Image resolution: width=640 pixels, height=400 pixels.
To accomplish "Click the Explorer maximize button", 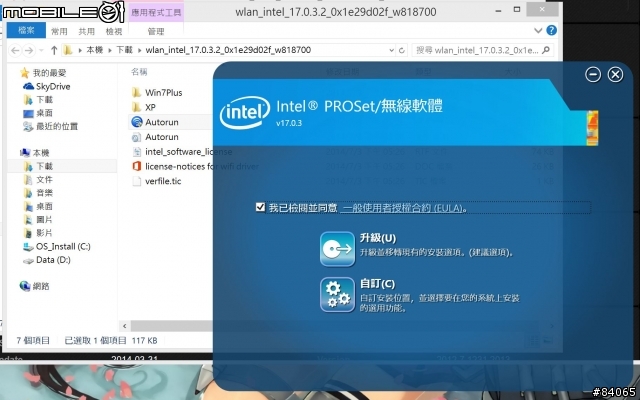I will (x=517, y=9).
